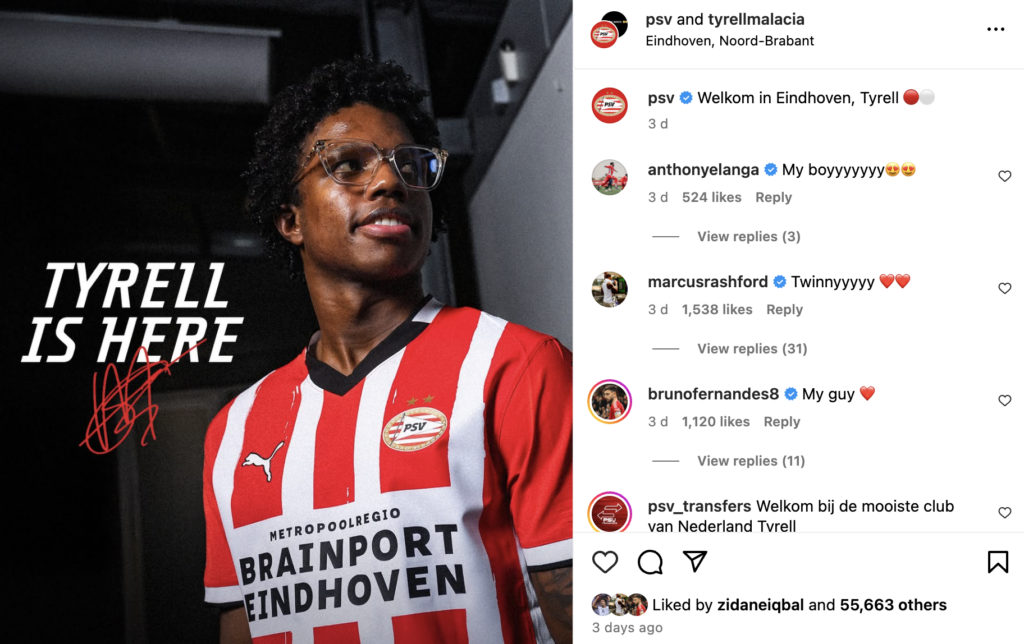
Task: Expand View replies (31)
Action: click(x=752, y=349)
